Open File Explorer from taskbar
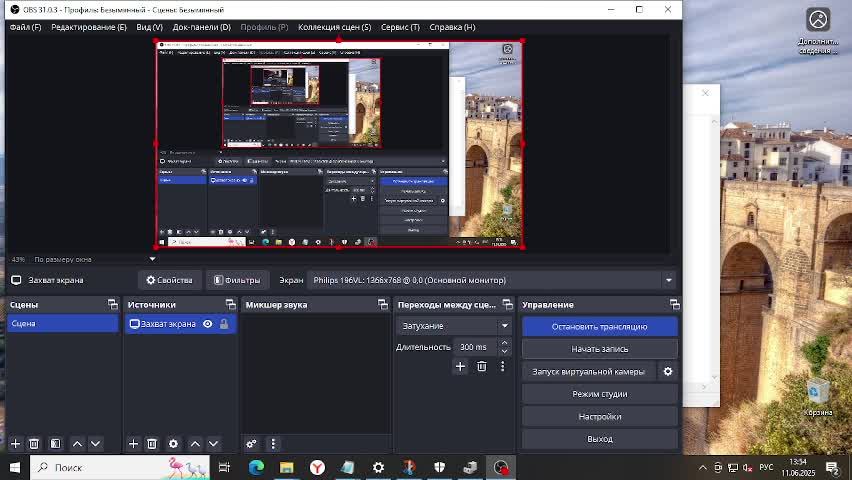Screen dimensions: 852x480 [286, 467]
